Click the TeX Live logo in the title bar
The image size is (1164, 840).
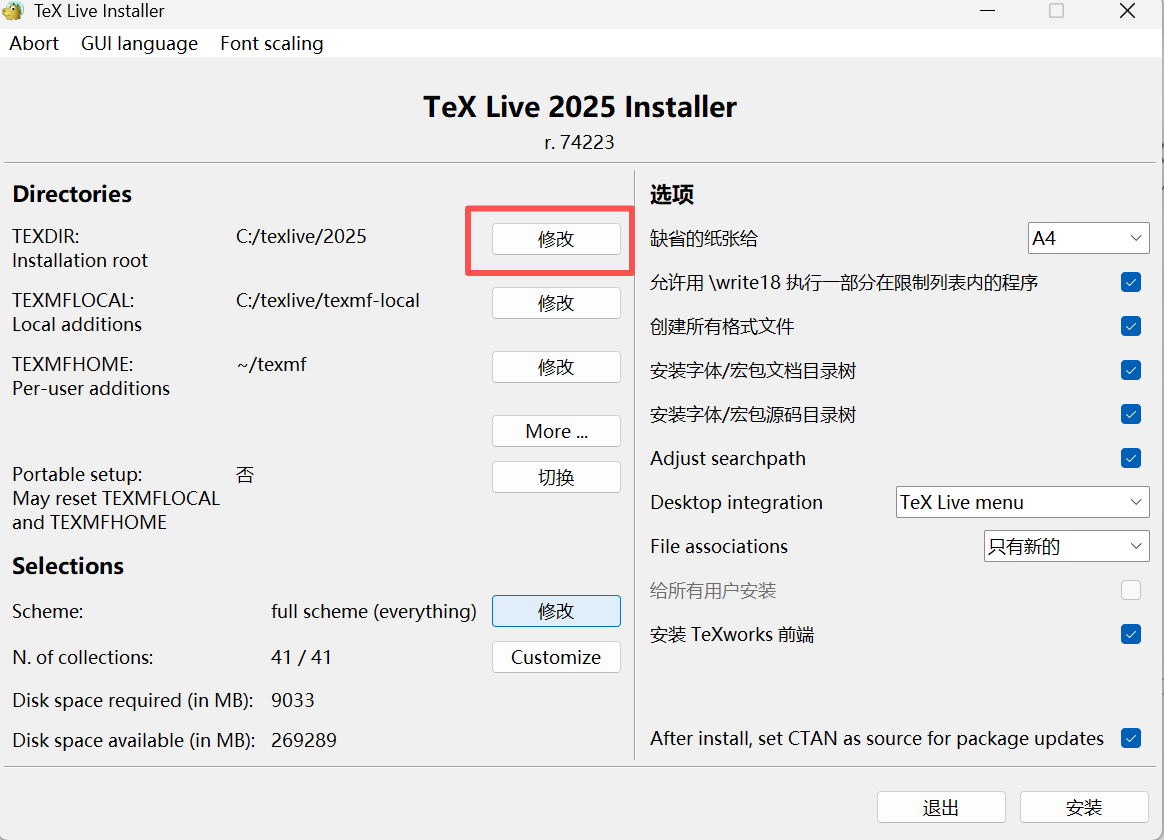[16, 12]
